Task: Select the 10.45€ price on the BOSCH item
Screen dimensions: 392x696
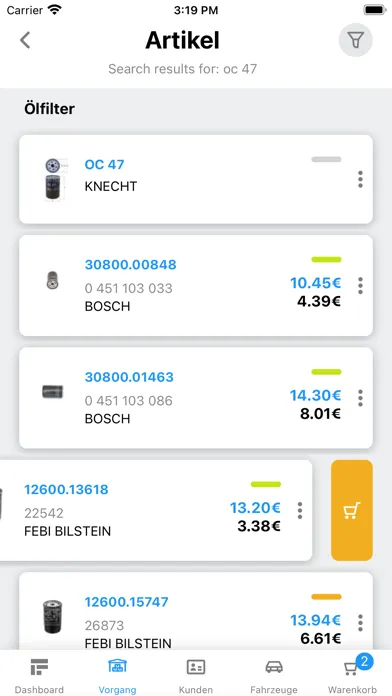Action: 315,283
